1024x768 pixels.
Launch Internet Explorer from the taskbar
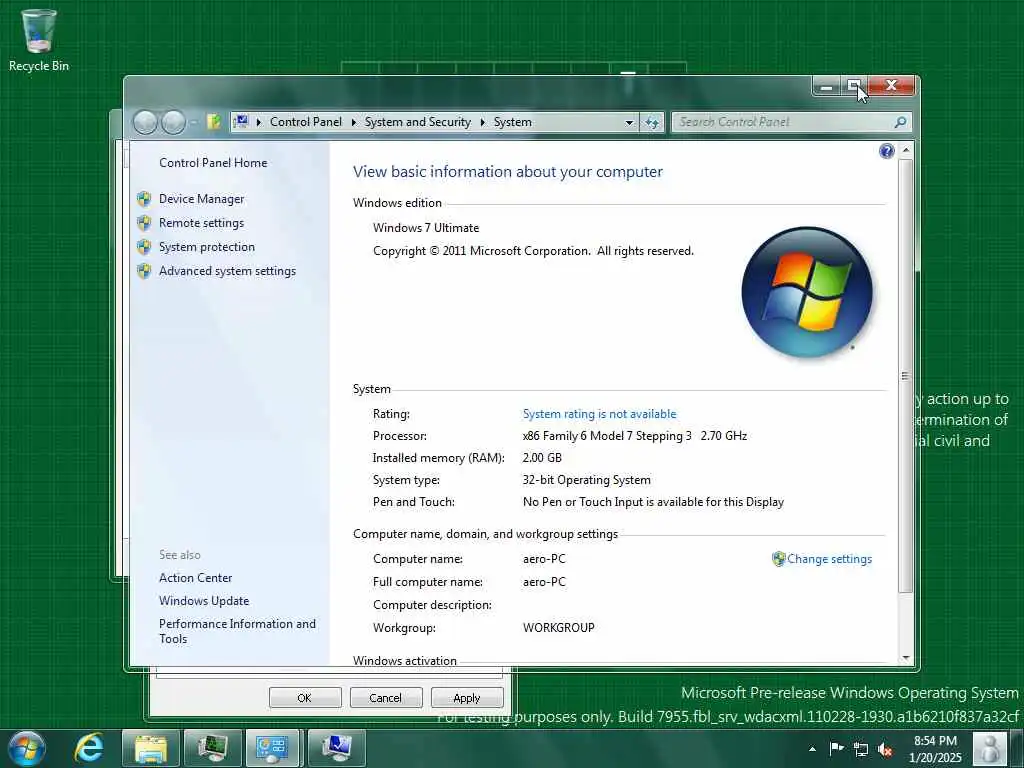click(x=89, y=748)
